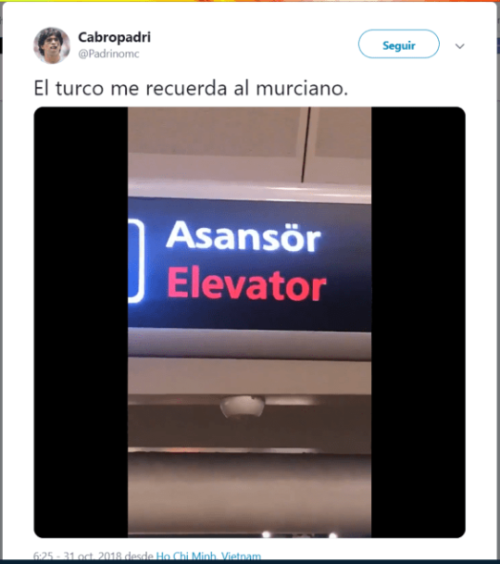Click the word desde before the location
Viewport: 500px width, 564px height.
click(x=139, y=556)
